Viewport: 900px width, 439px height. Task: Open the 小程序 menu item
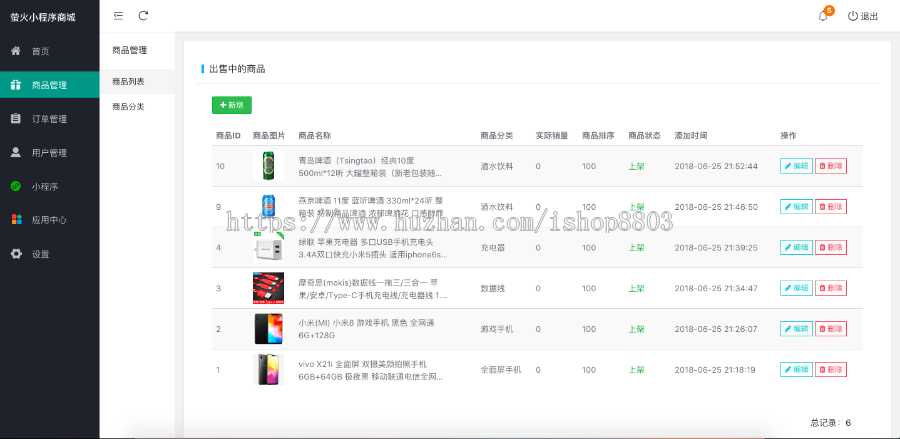tap(49, 187)
